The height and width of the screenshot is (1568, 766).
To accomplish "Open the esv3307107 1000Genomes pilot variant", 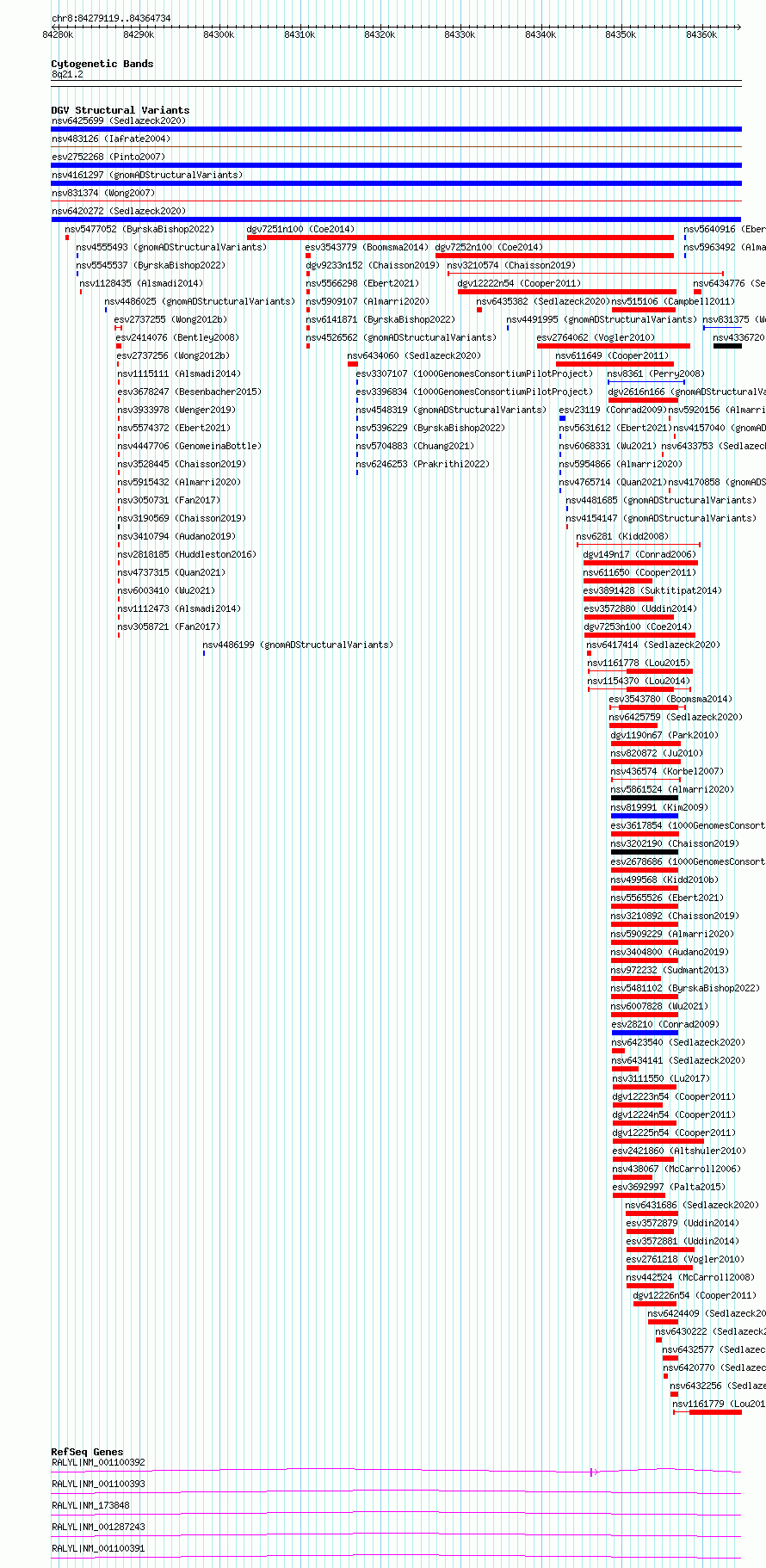I will (x=474, y=373).
